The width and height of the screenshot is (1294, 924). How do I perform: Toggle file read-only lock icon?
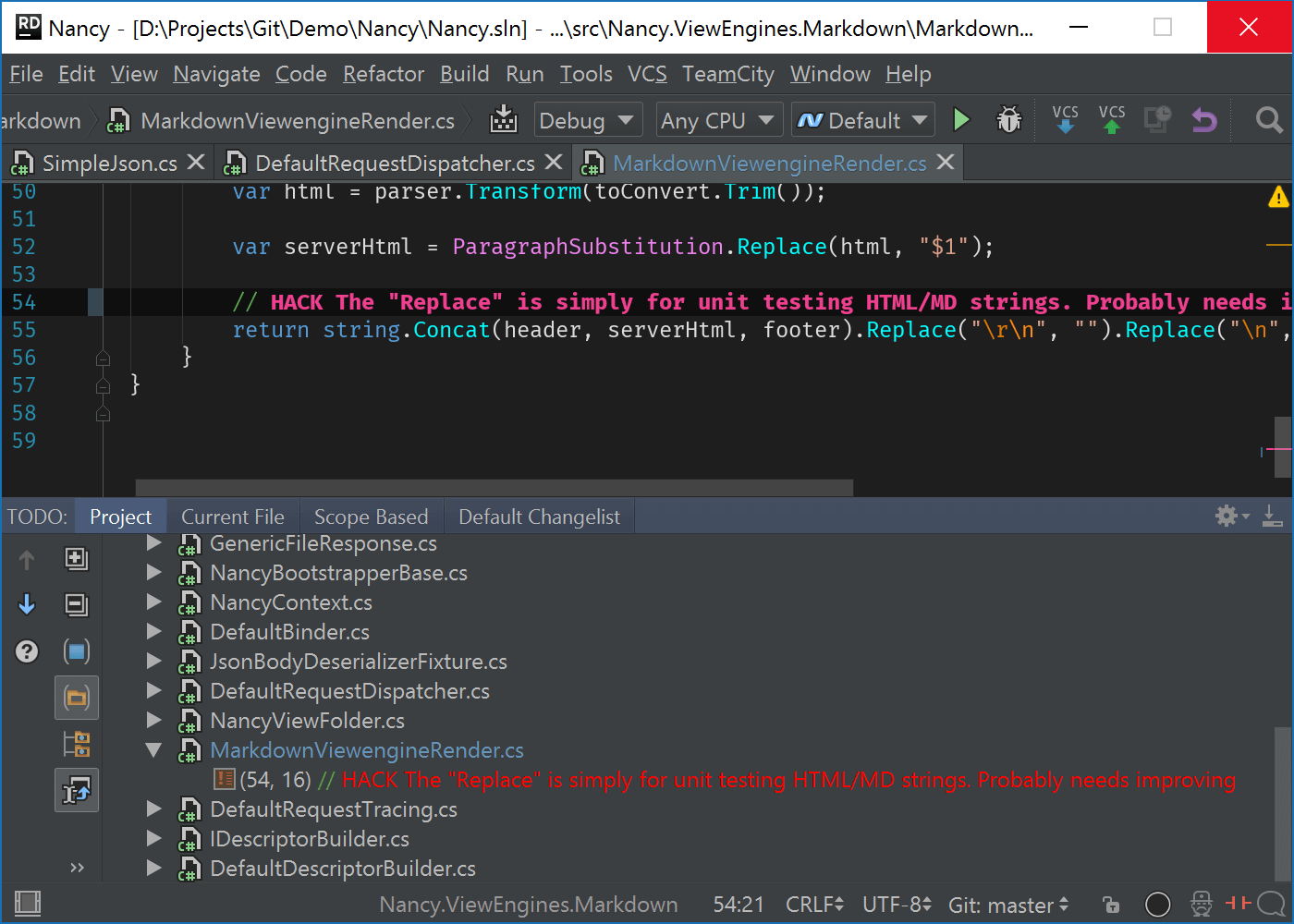pyautogui.click(x=1111, y=905)
